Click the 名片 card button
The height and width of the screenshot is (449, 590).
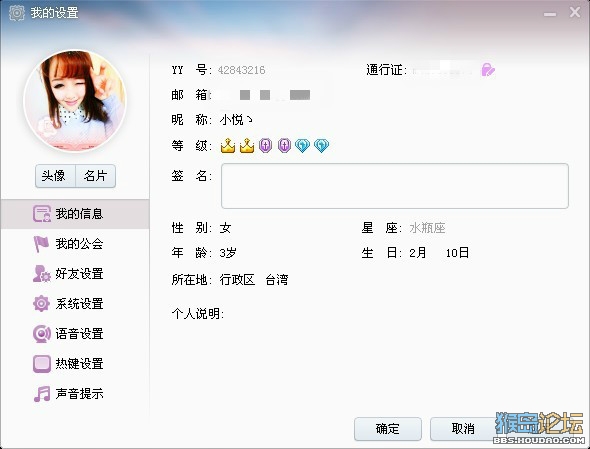tap(96, 176)
